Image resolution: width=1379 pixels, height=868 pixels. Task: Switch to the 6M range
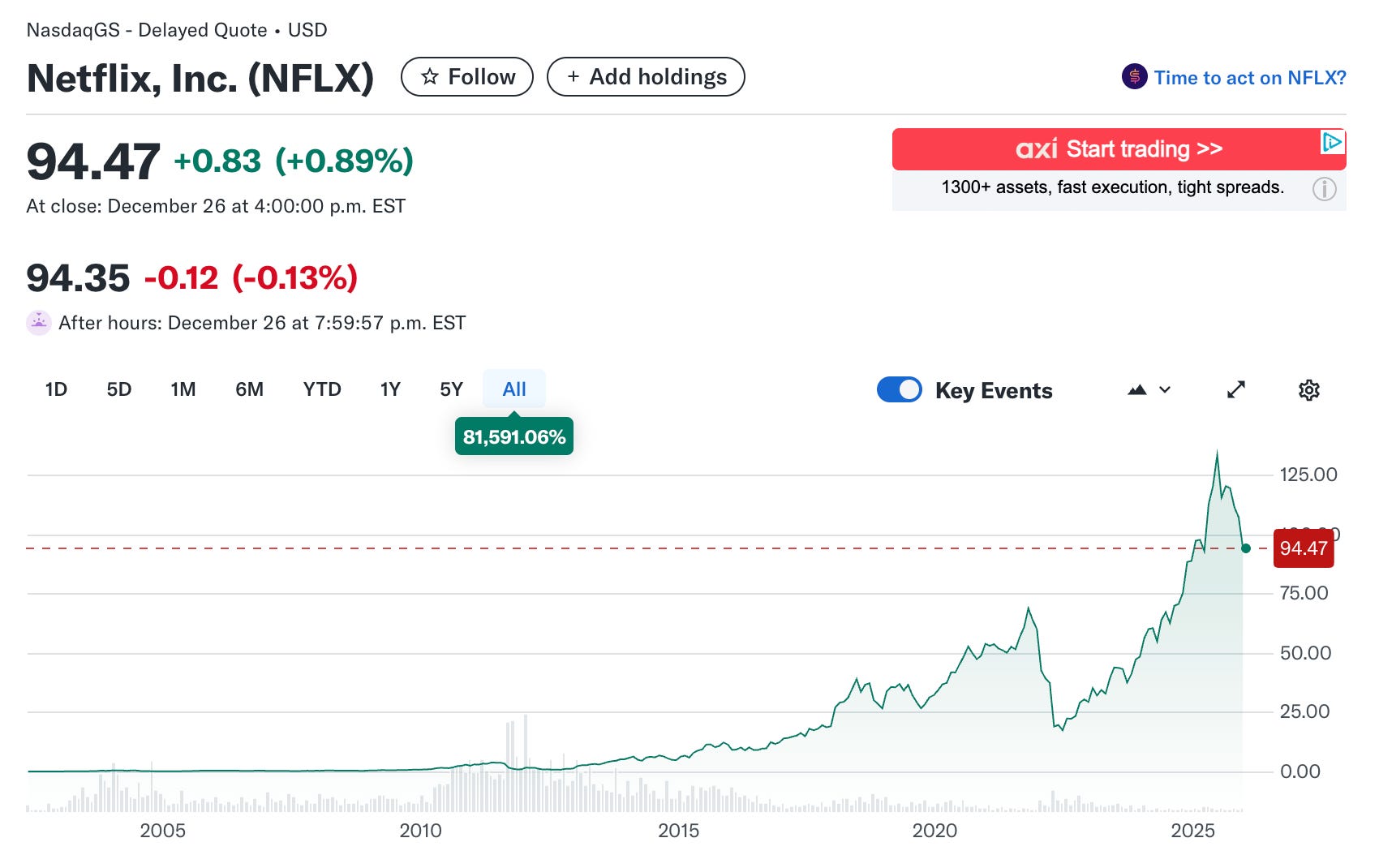point(249,389)
